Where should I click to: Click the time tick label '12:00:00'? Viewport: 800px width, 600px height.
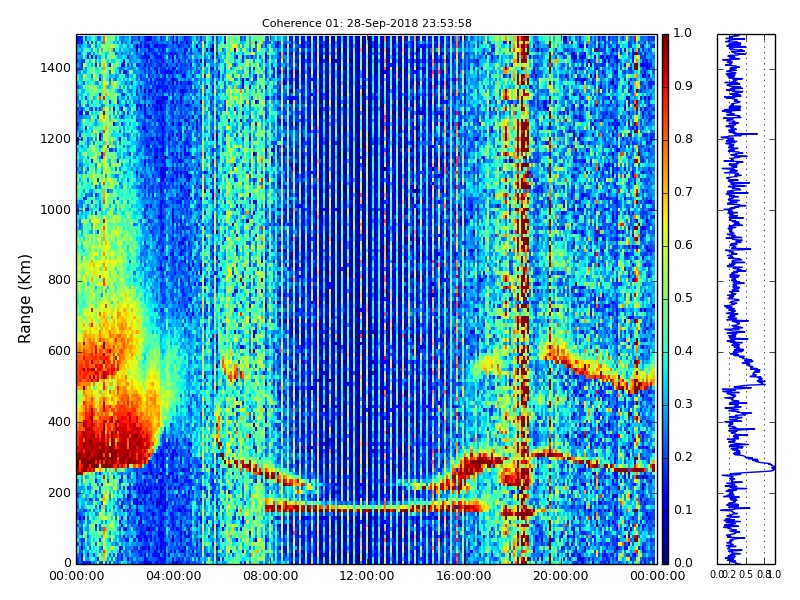[367, 576]
